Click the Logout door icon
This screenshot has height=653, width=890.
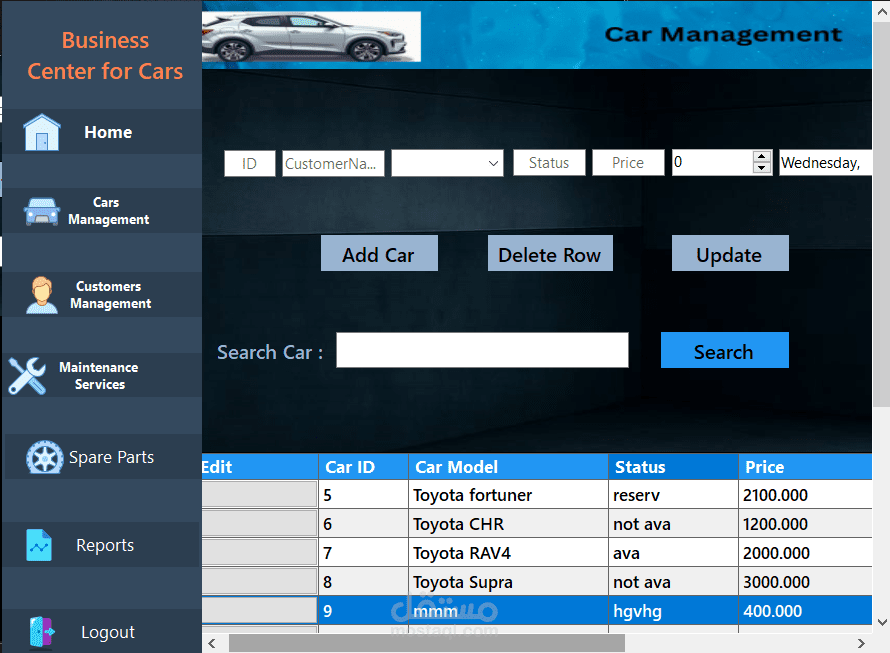click(41, 632)
